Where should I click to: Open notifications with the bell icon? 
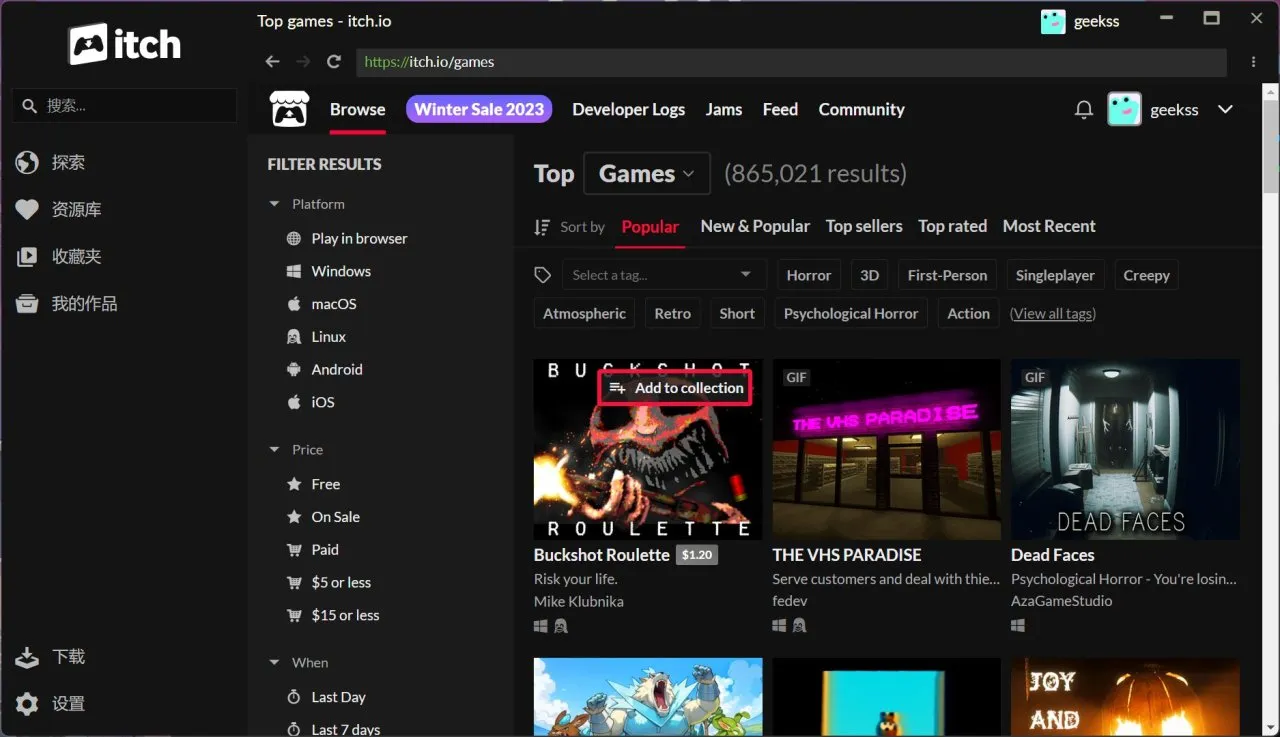(1083, 110)
